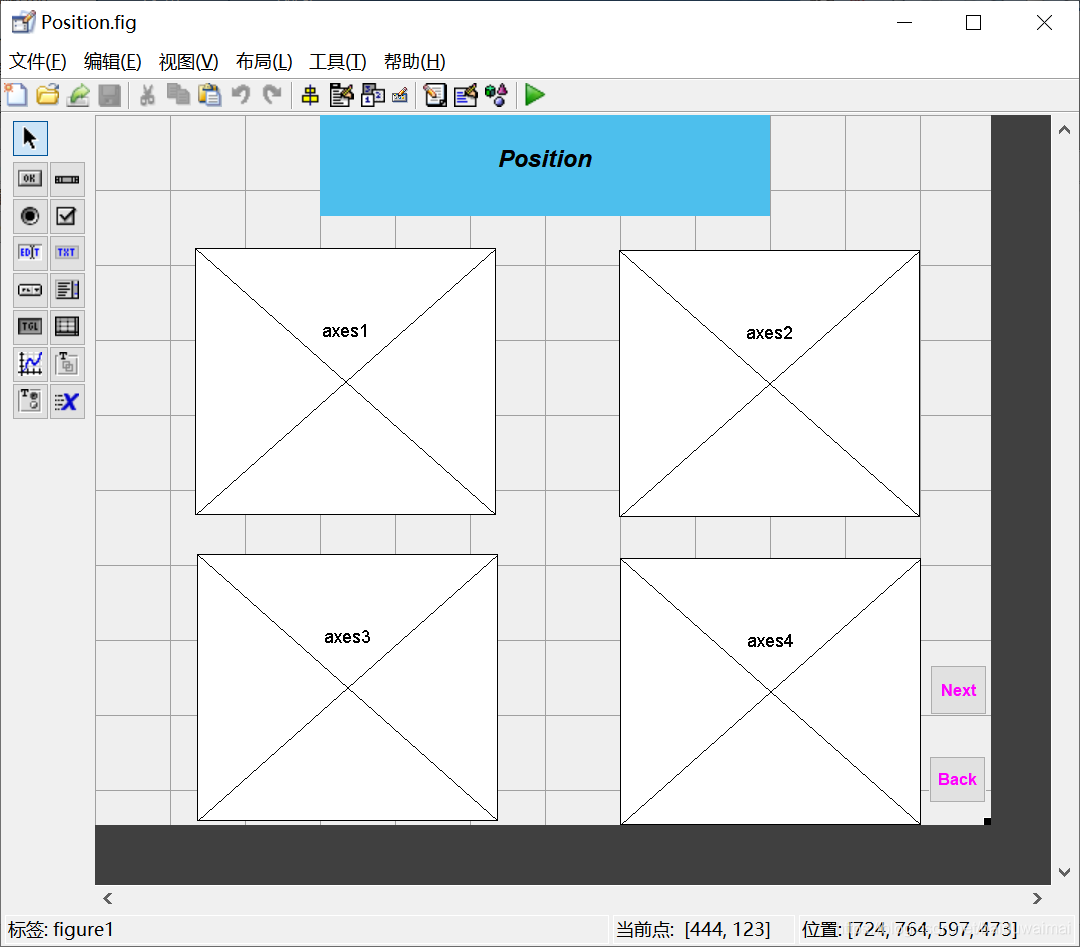The width and height of the screenshot is (1080, 947).
Task: Click the New Figure toolbar icon
Action: 17,95
